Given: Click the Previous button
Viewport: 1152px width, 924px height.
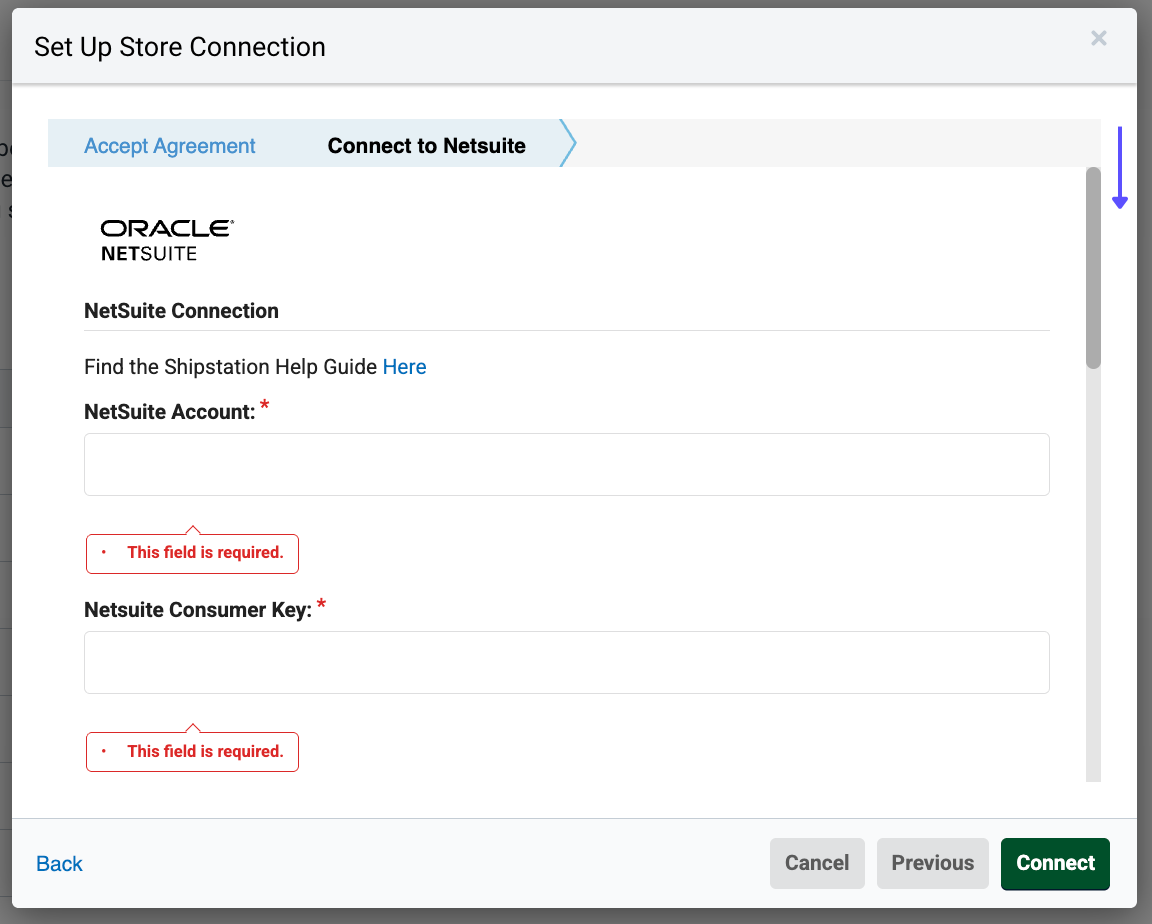Looking at the screenshot, I should 932,863.
